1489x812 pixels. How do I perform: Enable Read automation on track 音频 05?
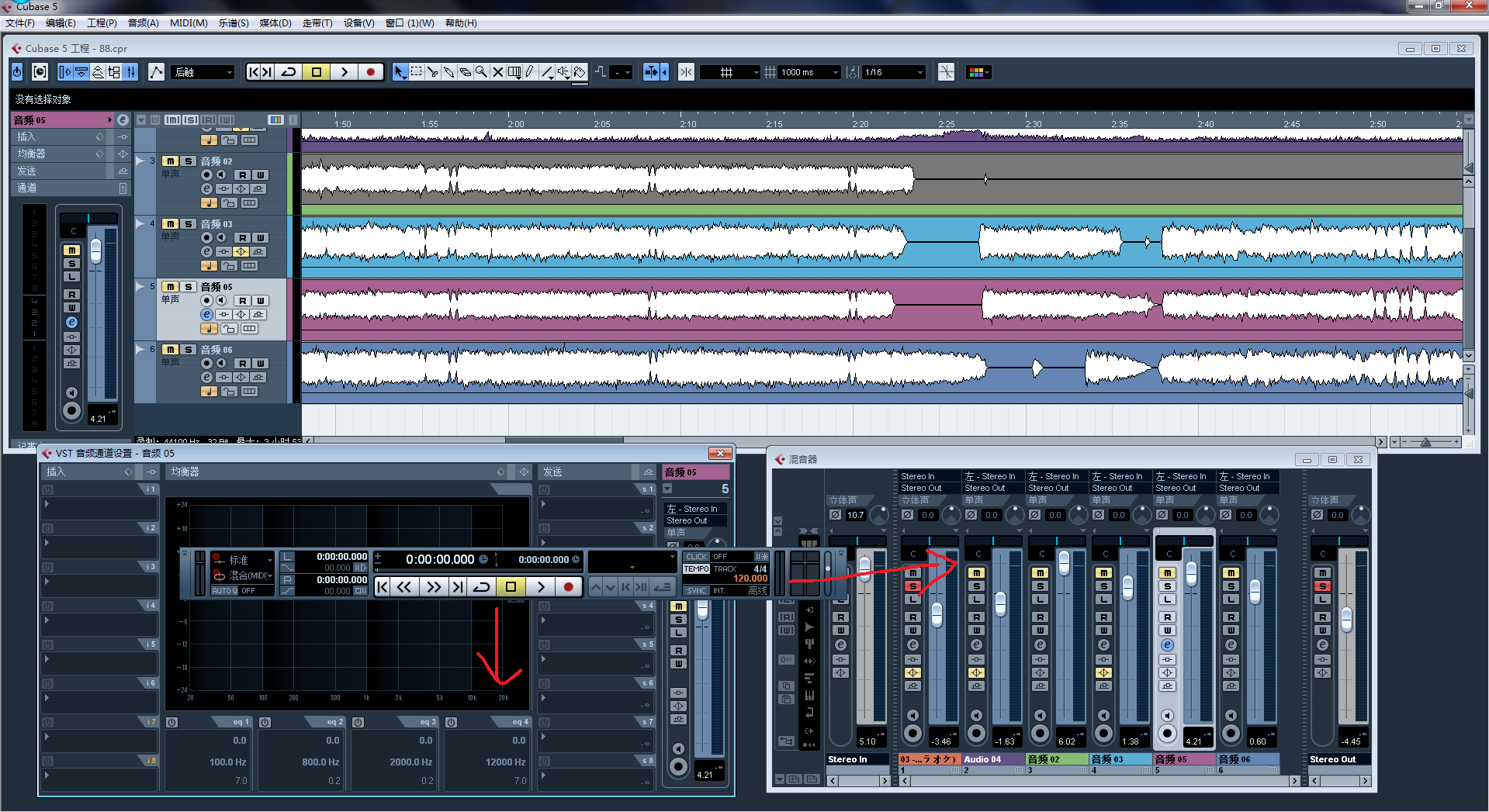(x=243, y=301)
